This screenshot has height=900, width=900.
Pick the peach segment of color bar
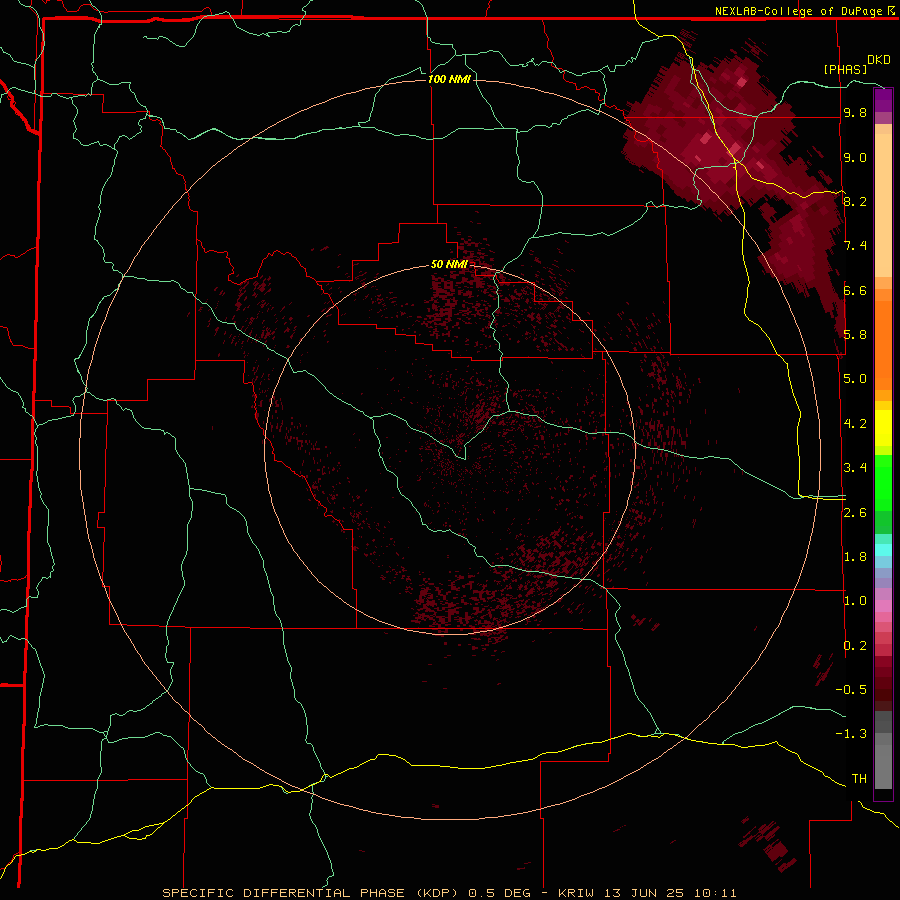point(883,205)
